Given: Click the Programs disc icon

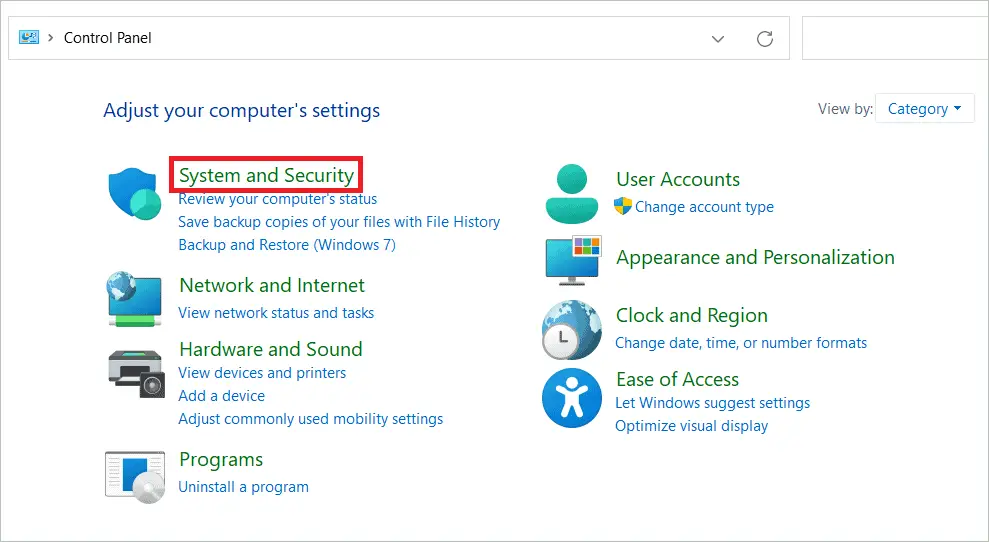Looking at the screenshot, I should 135,477.
